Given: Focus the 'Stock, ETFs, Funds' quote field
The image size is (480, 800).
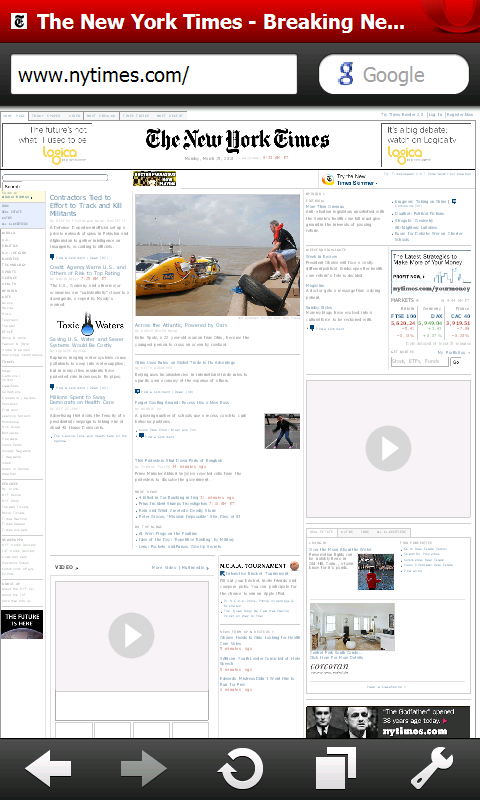Looking at the screenshot, I should [x=419, y=362].
